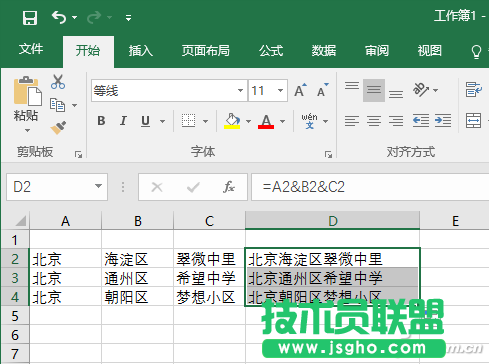
Task: Apply the red font color swatch
Action: pos(266,121)
